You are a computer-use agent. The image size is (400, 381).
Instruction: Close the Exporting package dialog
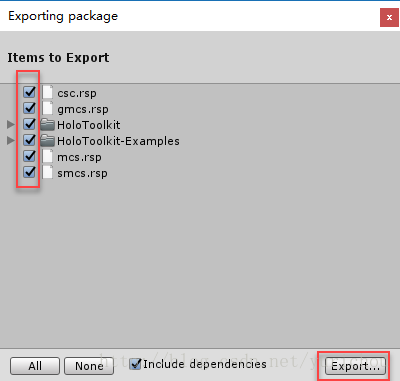[389, 17]
